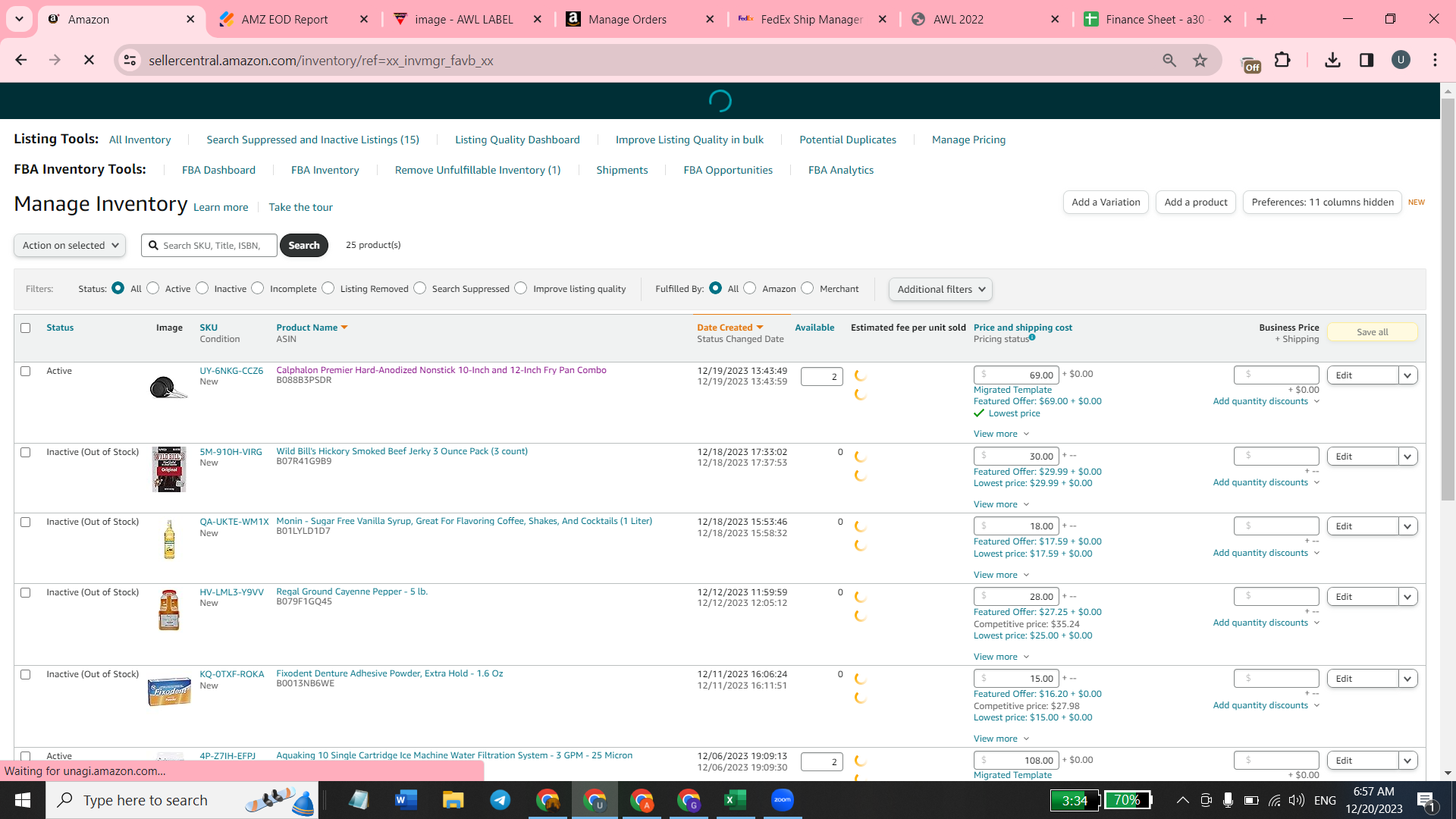Open the browser extensions menu

point(1282,60)
